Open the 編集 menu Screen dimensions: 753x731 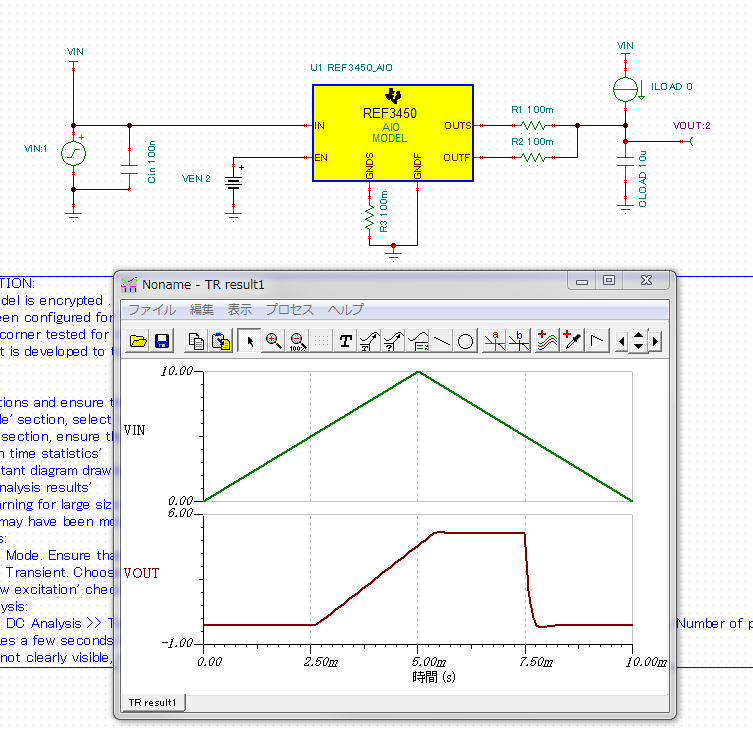[x=202, y=310]
